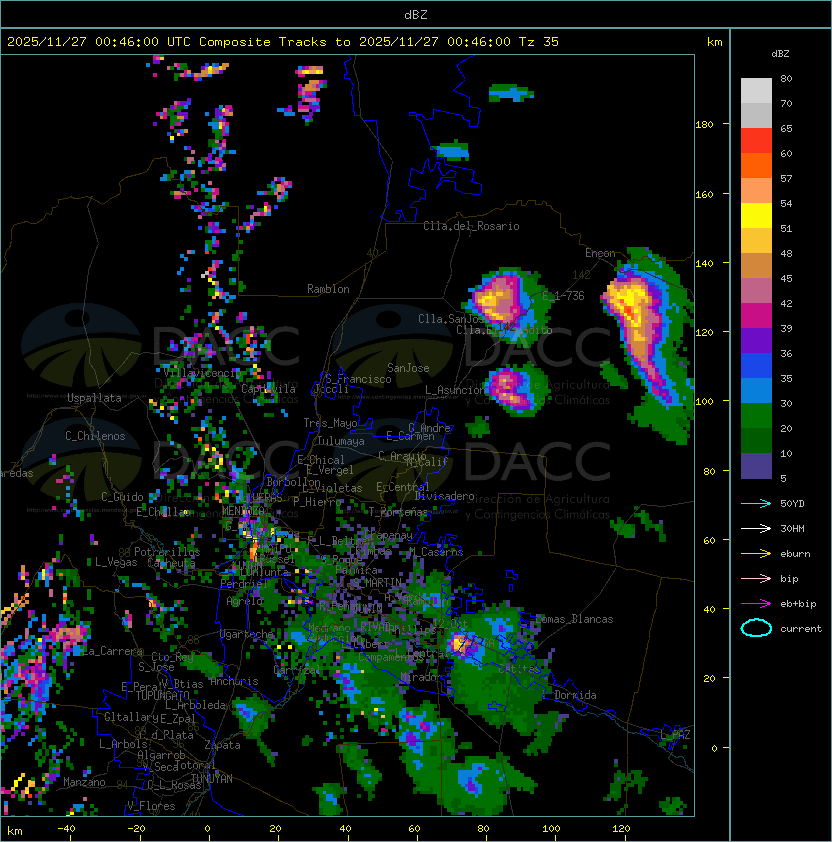
Task: Pick the slate purple swatch between 10 and 5
Action: [756, 466]
